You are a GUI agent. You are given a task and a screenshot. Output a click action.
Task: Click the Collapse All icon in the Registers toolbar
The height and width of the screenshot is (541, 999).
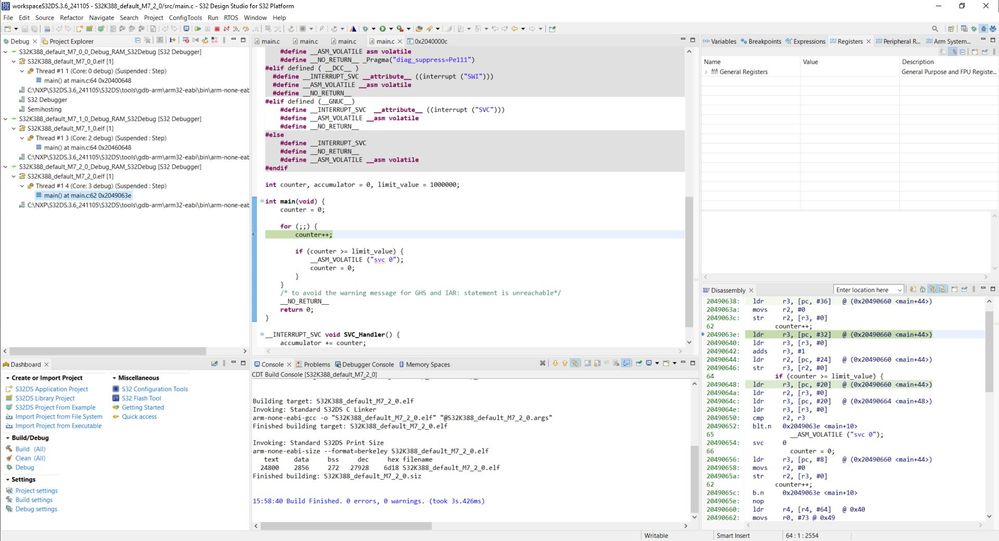963,52
